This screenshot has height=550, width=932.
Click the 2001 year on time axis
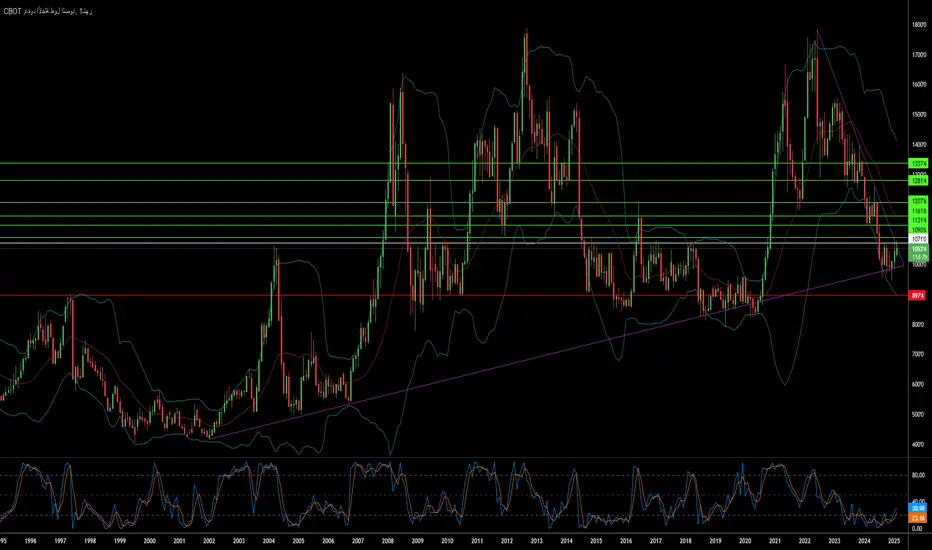click(180, 541)
